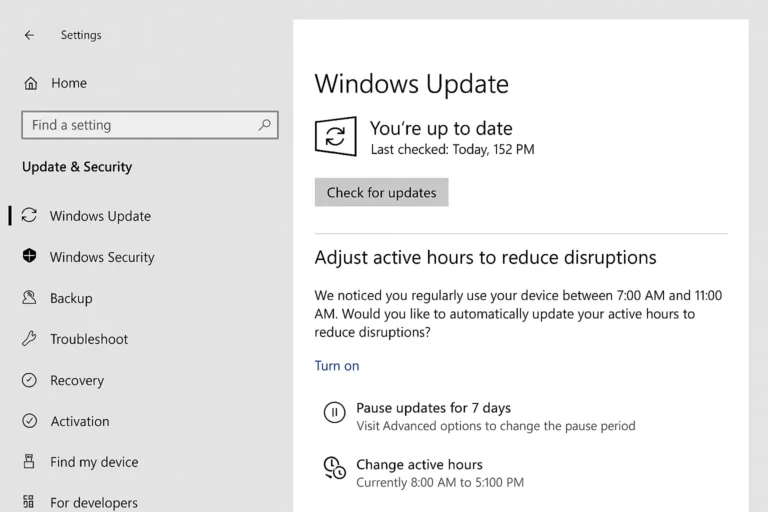Click the search magnifier icon

click(x=264, y=125)
